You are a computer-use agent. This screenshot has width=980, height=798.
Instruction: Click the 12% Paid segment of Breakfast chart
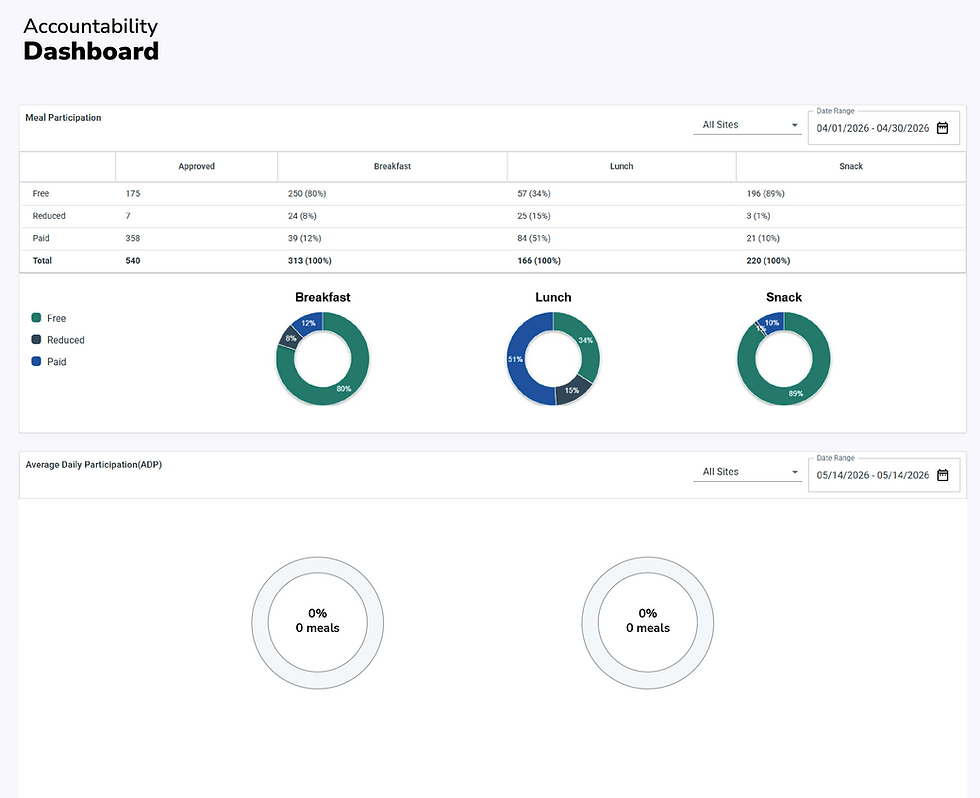point(309,322)
